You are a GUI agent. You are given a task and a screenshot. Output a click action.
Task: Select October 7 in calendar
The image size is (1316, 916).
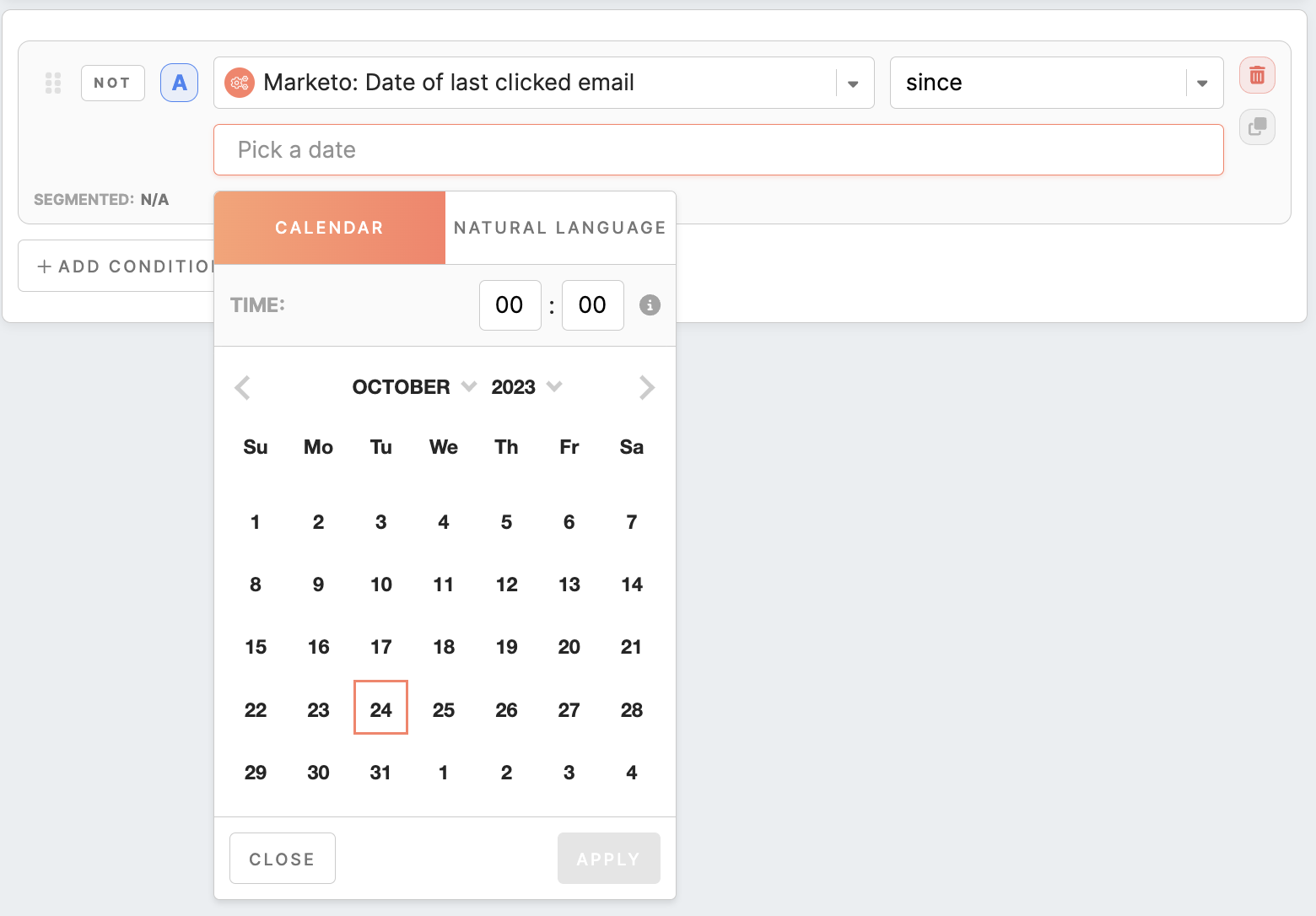coord(632,522)
